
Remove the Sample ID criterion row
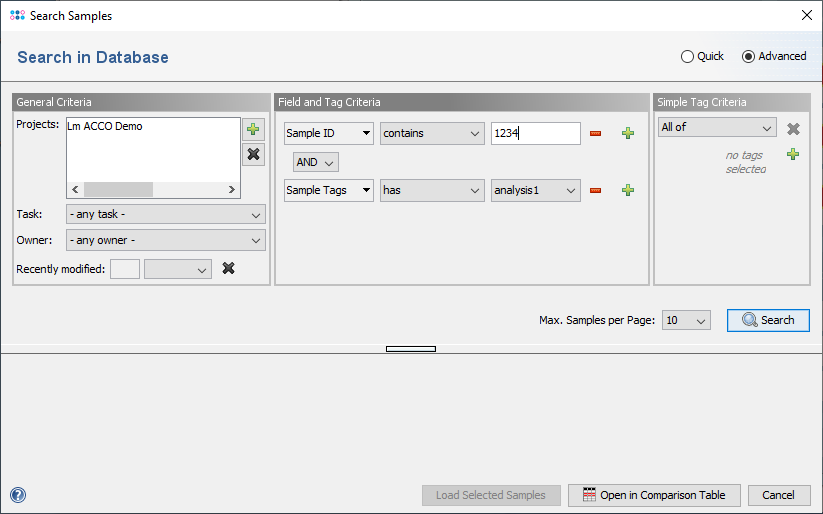pos(596,133)
